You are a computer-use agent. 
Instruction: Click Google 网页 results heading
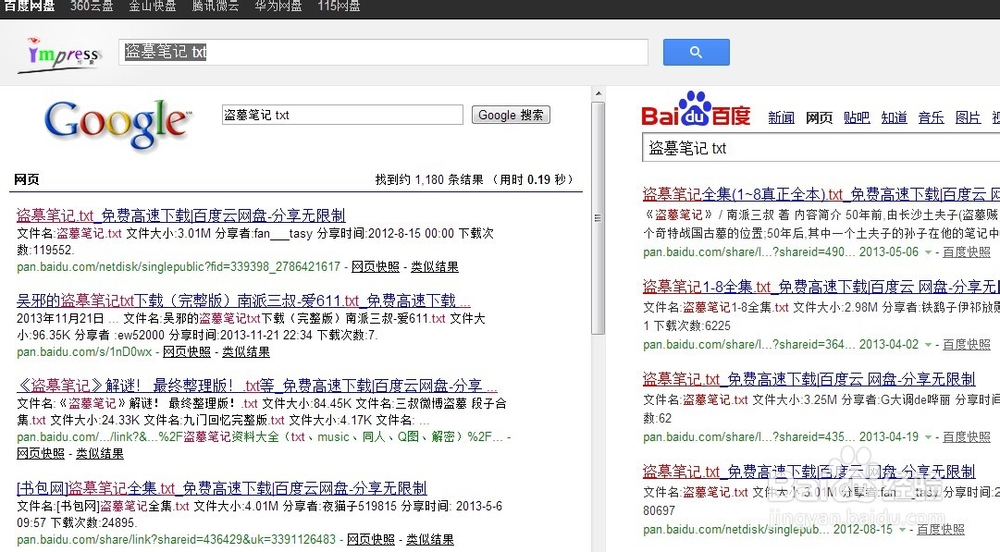pos(27,180)
